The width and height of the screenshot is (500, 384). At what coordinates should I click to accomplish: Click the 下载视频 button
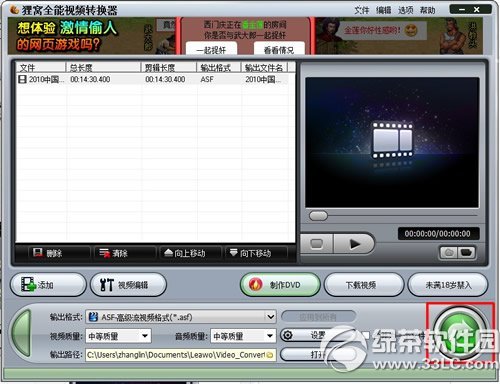[364, 285]
